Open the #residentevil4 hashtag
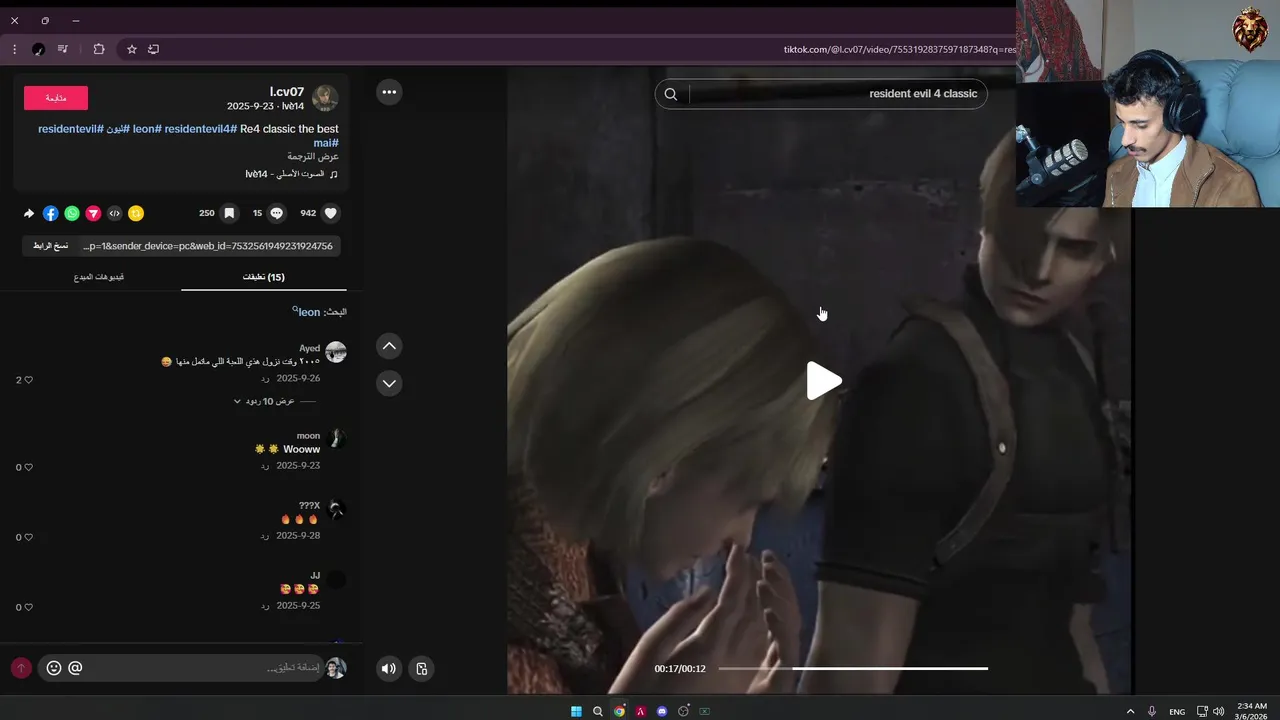Screen dimensions: 1280x720 click(x=201, y=129)
